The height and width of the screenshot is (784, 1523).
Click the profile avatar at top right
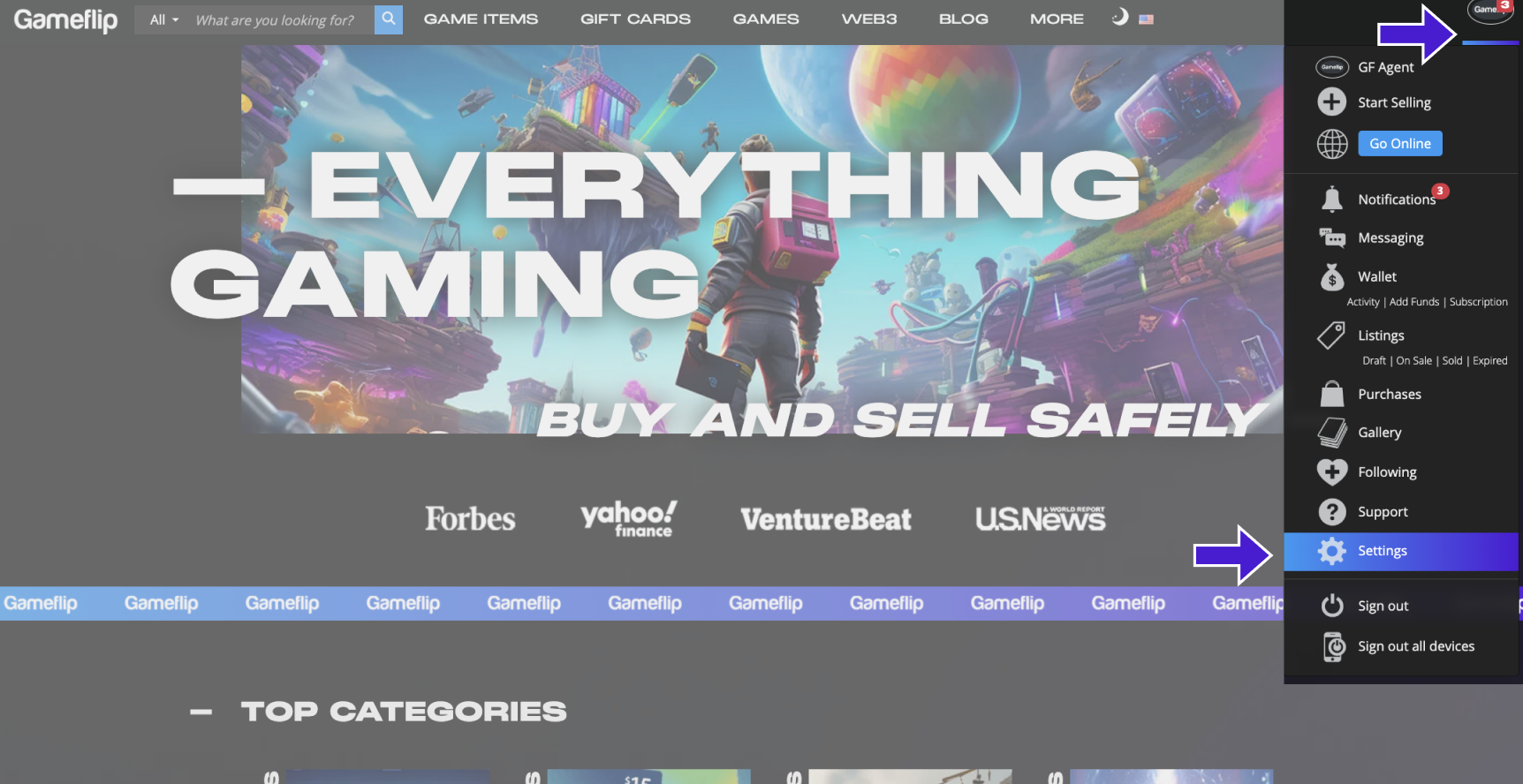(1489, 11)
